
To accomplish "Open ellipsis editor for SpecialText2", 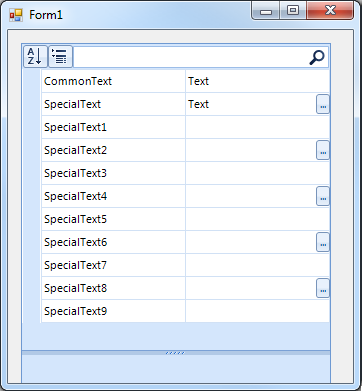I will [323, 150].
